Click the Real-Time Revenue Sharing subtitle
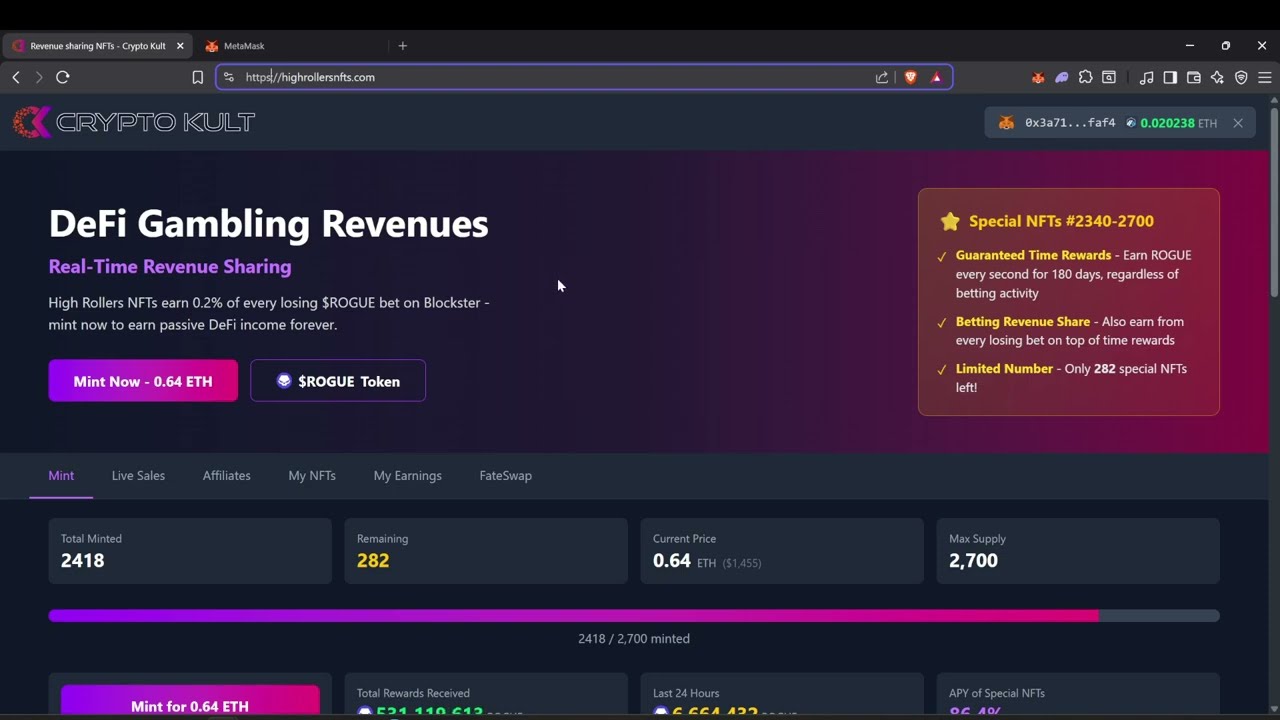Image resolution: width=1280 pixels, height=720 pixels. pyautogui.click(x=170, y=267)
